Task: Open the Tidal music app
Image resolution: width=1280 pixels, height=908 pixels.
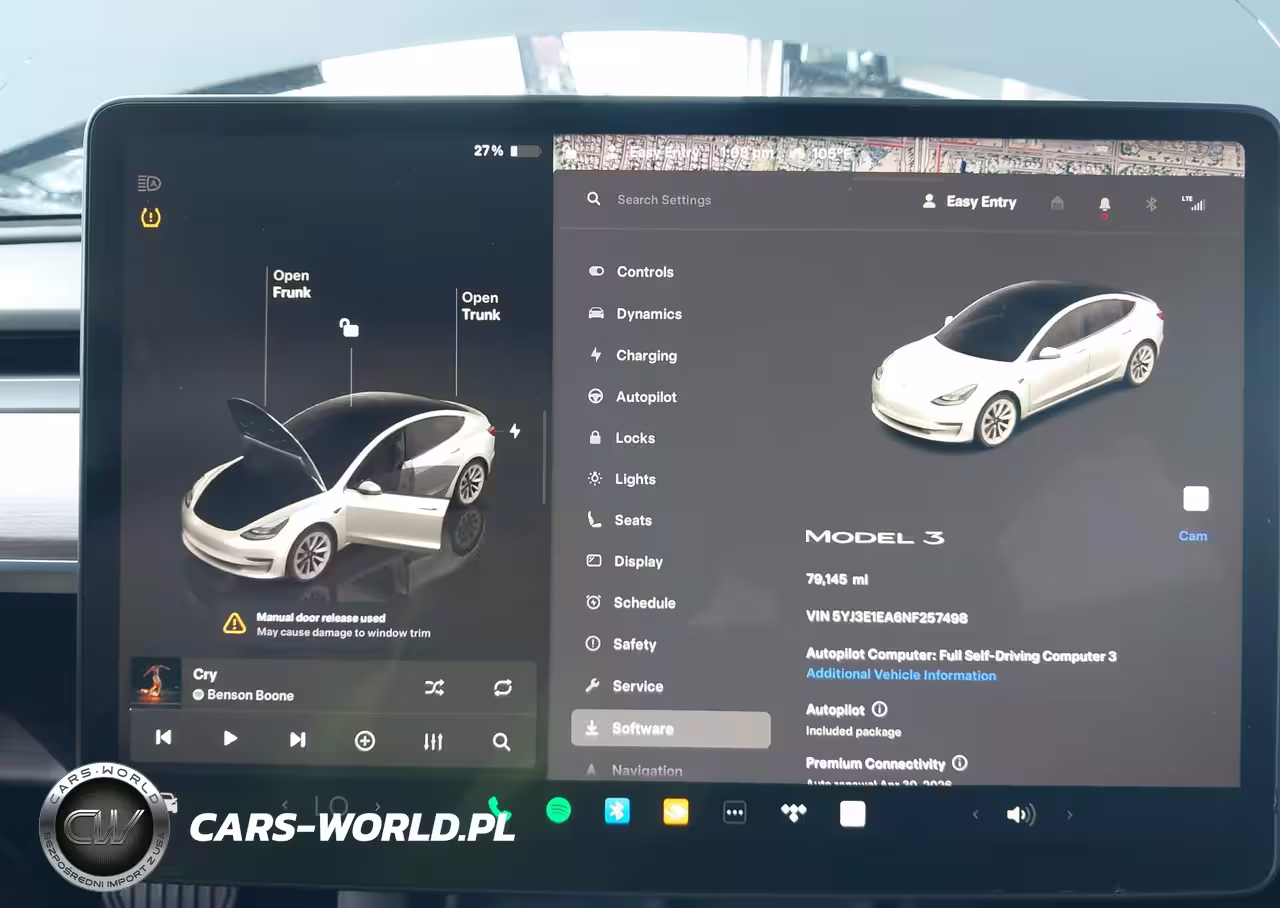Action: click(793, 813)
